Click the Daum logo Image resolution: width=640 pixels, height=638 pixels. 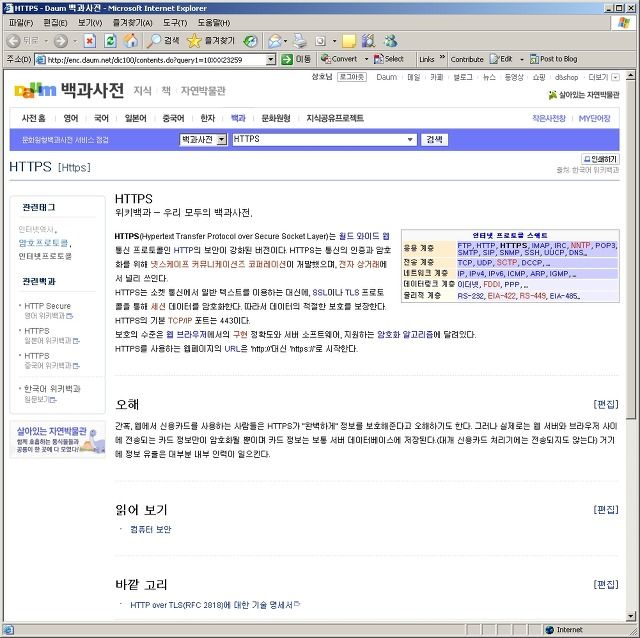click(x=35, y=90)
